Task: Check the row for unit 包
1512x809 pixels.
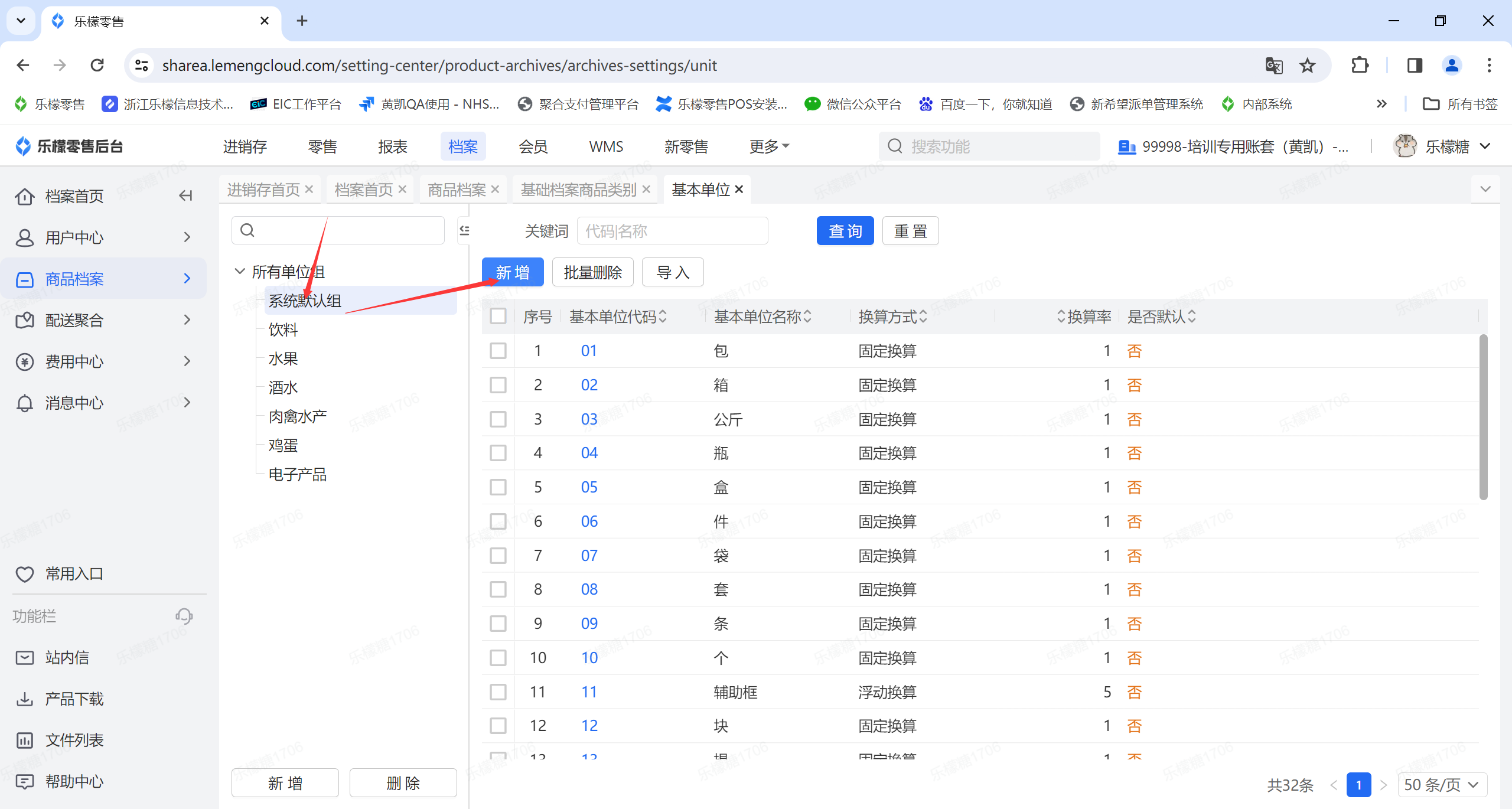Action: 498,351
